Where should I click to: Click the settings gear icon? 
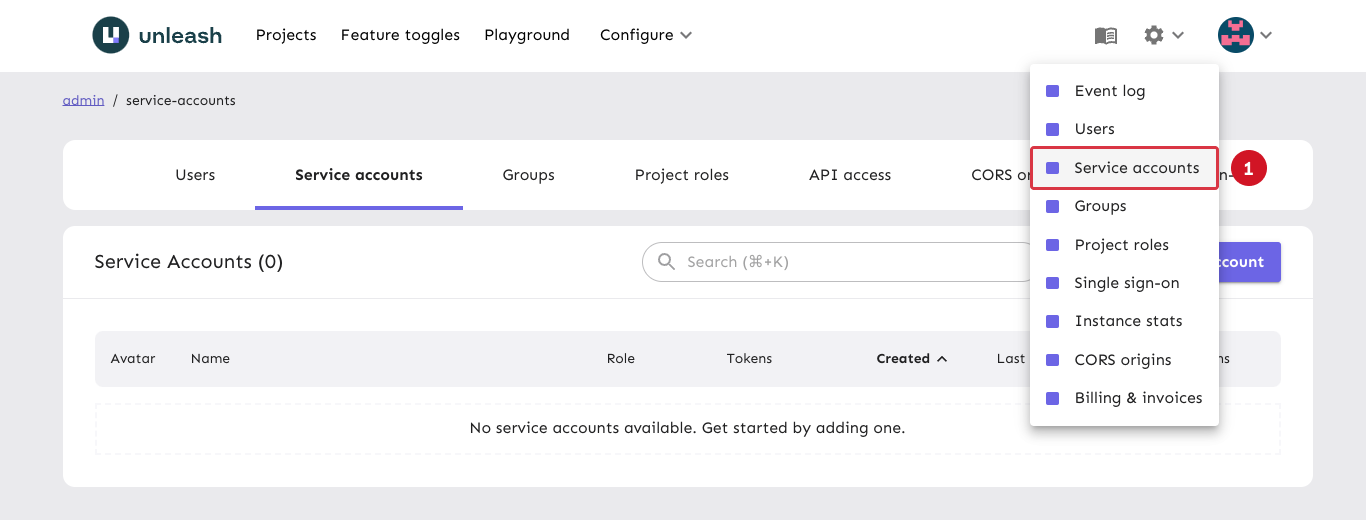(1154, 35)
